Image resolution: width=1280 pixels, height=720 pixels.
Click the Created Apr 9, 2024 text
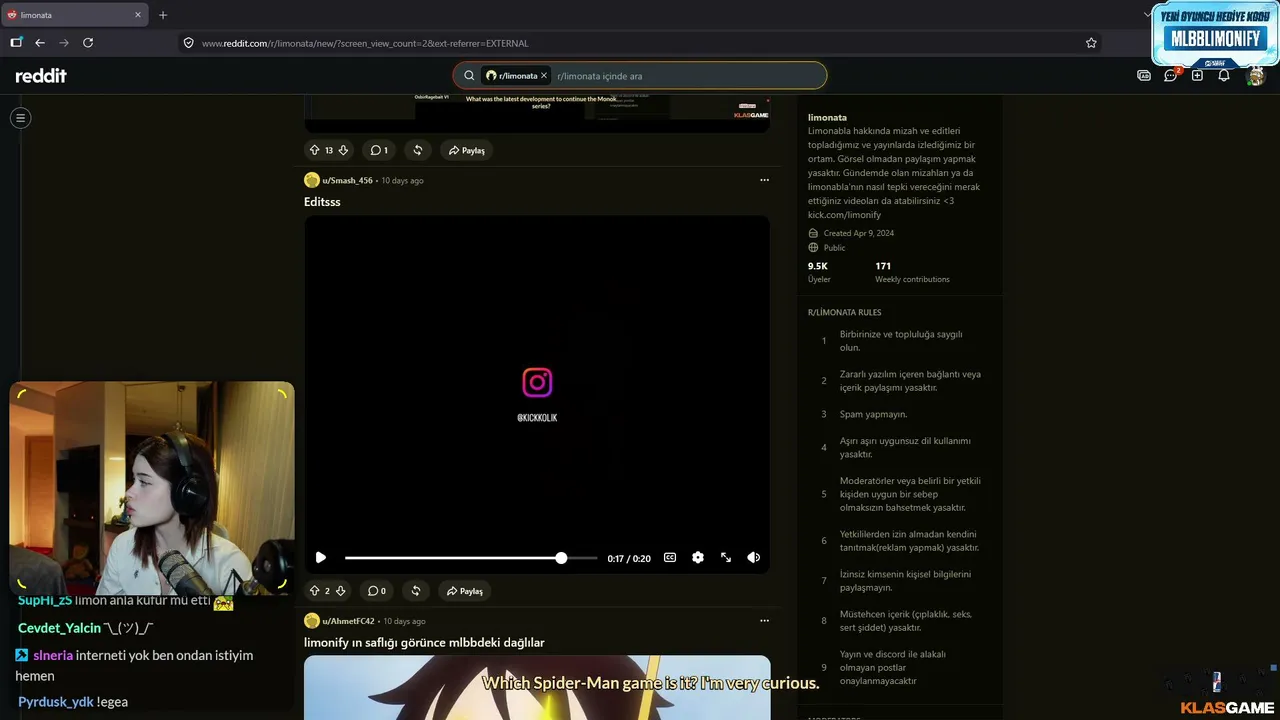click(859, 233)
